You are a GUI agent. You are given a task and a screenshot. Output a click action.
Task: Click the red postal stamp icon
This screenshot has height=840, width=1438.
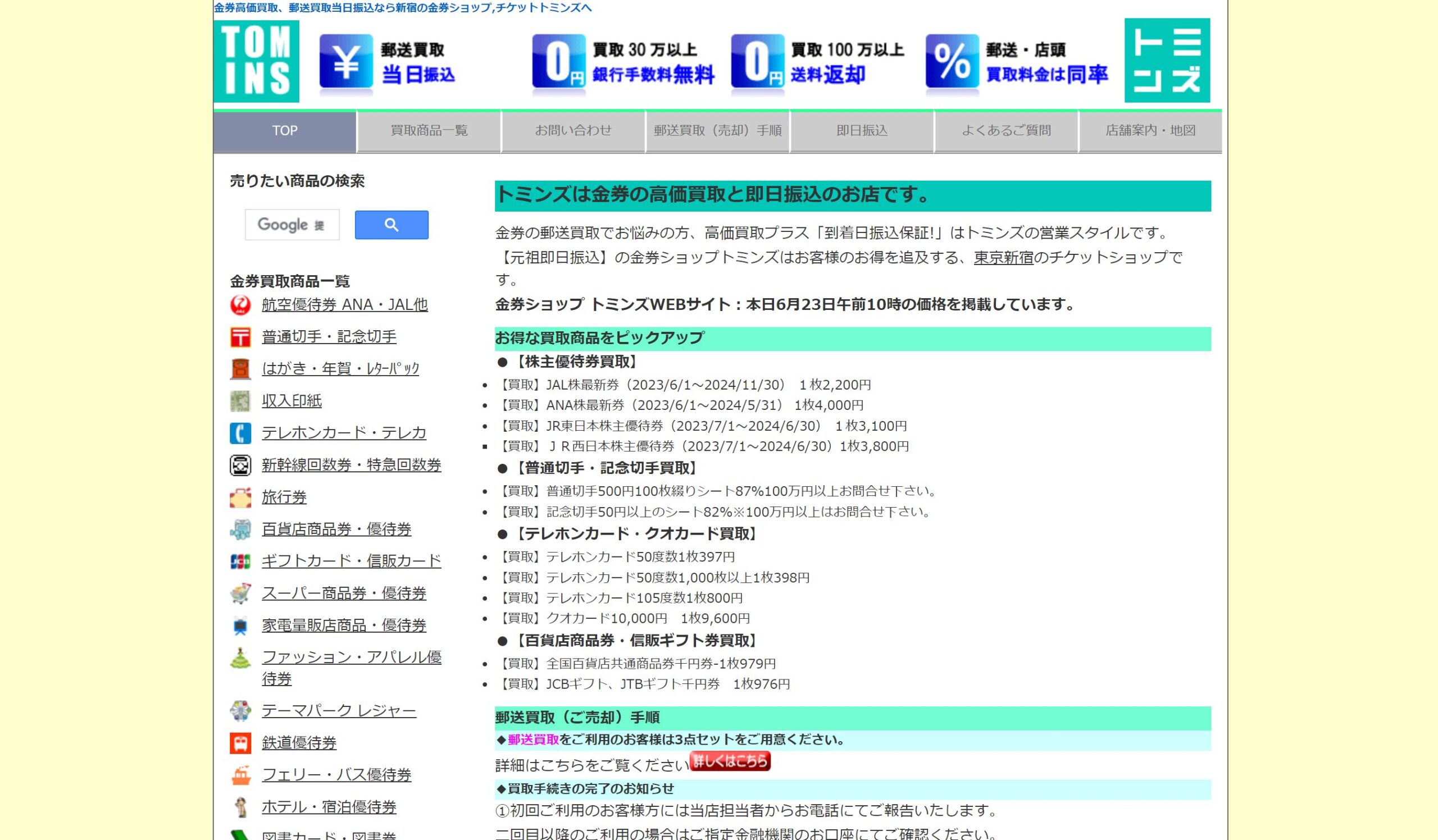pos(240,337)
